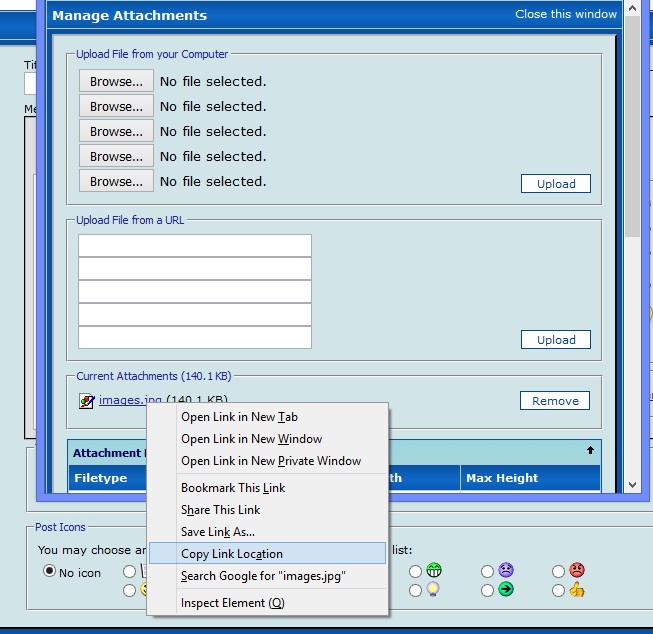
Task: Select radio button beside the purple sad face
Action: coord(487,571)
